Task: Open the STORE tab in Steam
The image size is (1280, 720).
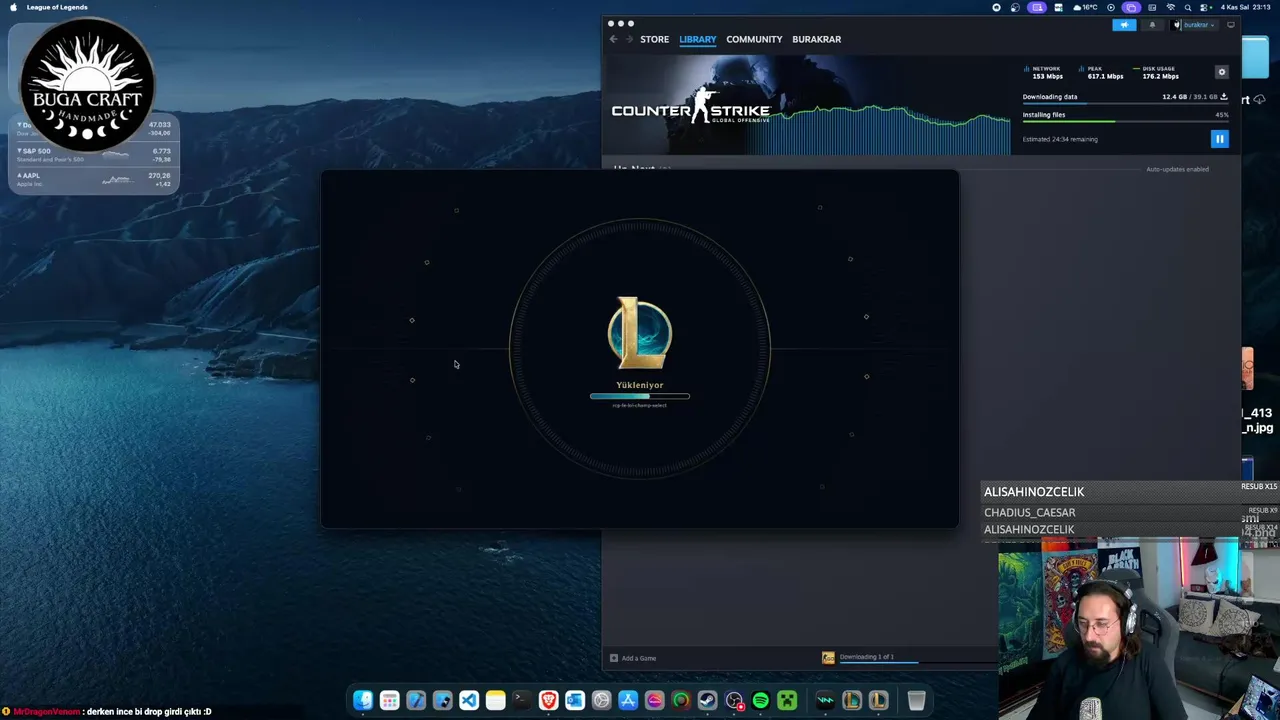Action: pos(654,39)
